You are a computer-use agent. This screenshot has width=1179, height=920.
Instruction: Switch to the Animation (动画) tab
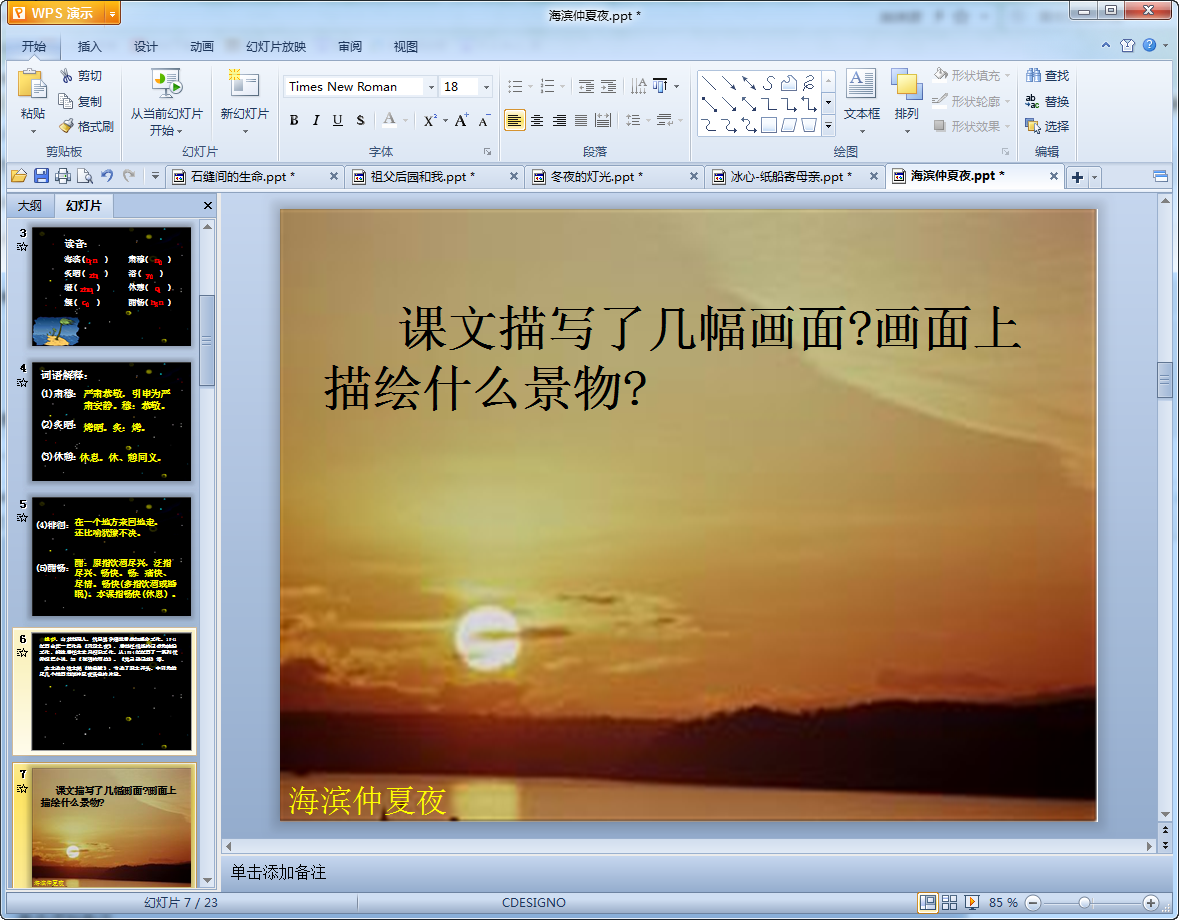click(x=202, y=47)
